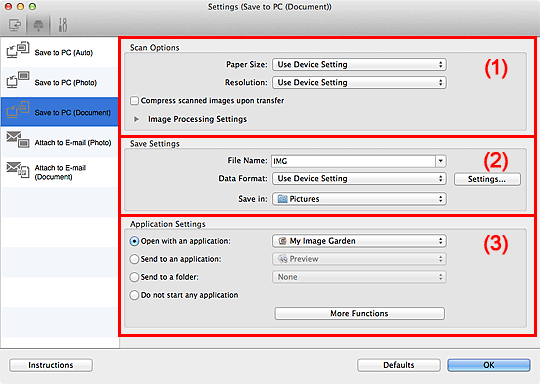Click the Save to PC (Document) icon
Screen dimensions: 540x384
[18, 110]
